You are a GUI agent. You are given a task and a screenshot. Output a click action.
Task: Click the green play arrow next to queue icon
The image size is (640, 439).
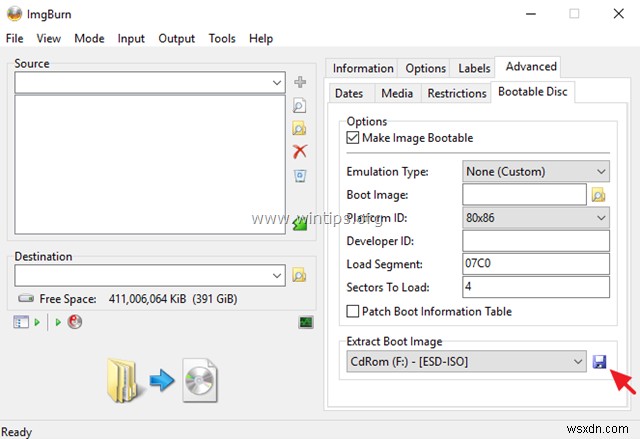pos(37,322)
